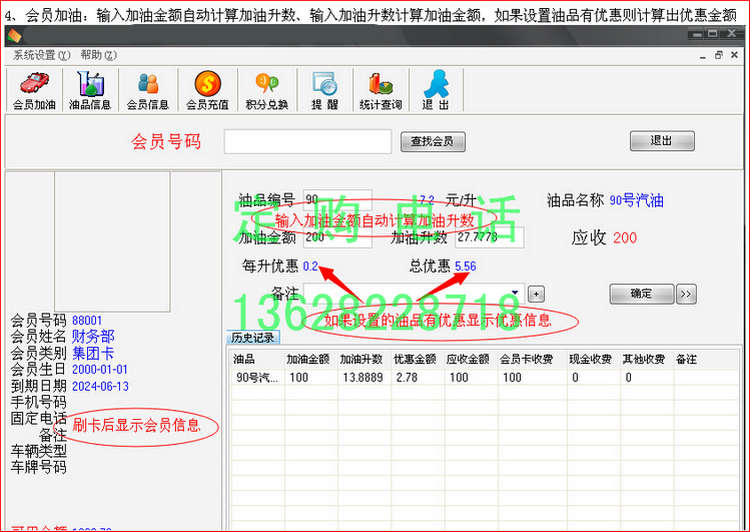Open the 帮助 menu
750x532 pixels.
(x=98, y=55)
